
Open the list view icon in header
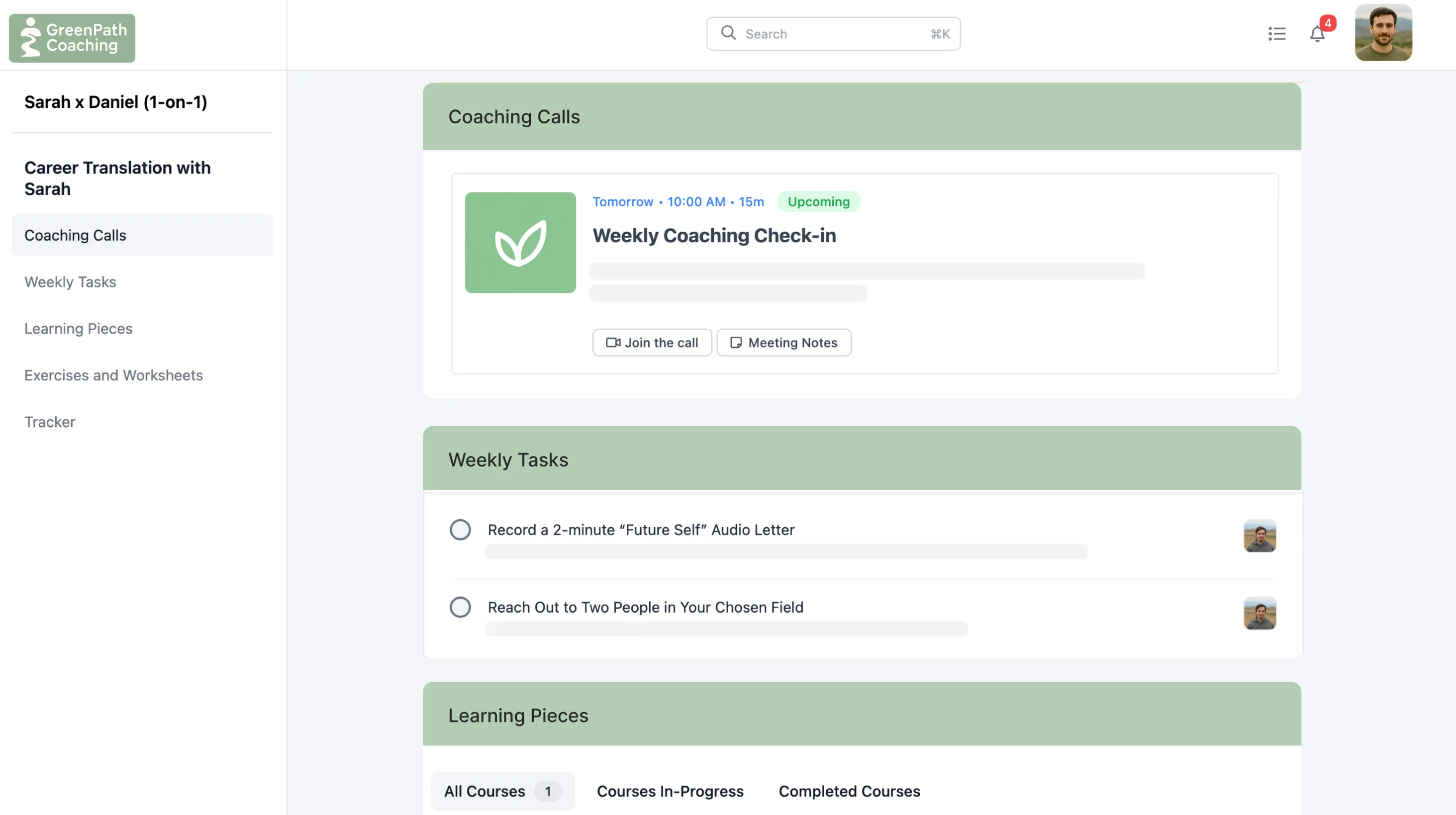coord(1277,34)
